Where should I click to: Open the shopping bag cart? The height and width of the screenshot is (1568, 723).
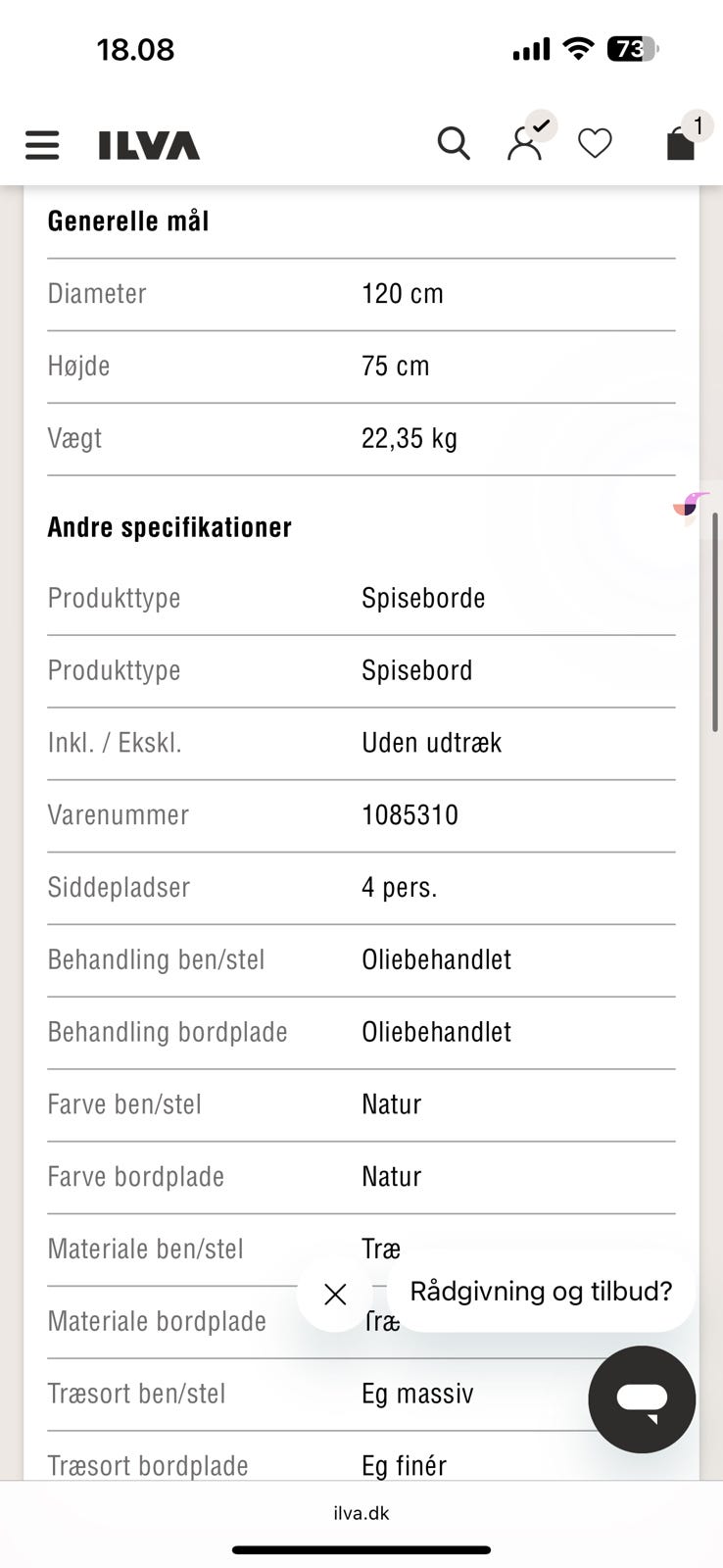pos(680,145)
